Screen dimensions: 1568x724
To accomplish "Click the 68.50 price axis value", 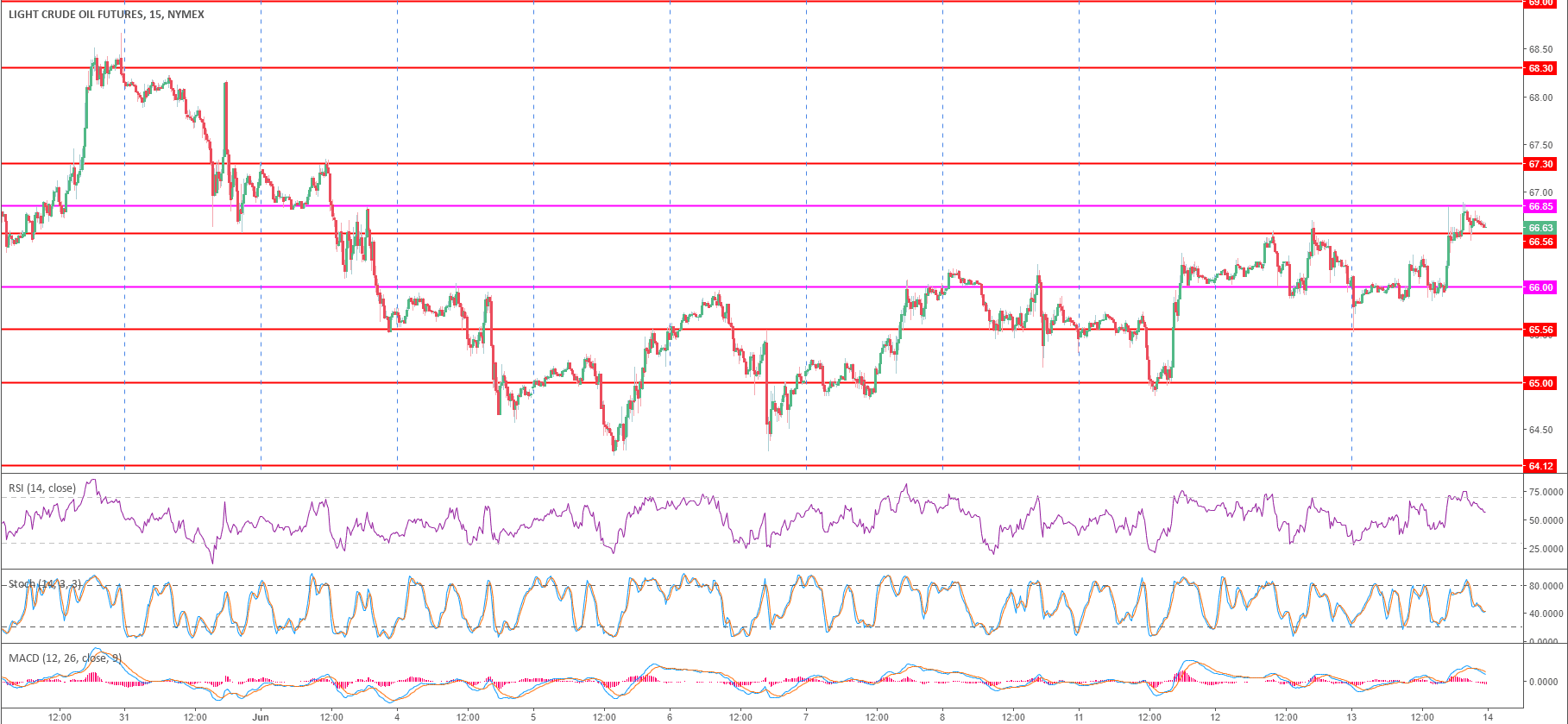I will (x=1540, y=50).
